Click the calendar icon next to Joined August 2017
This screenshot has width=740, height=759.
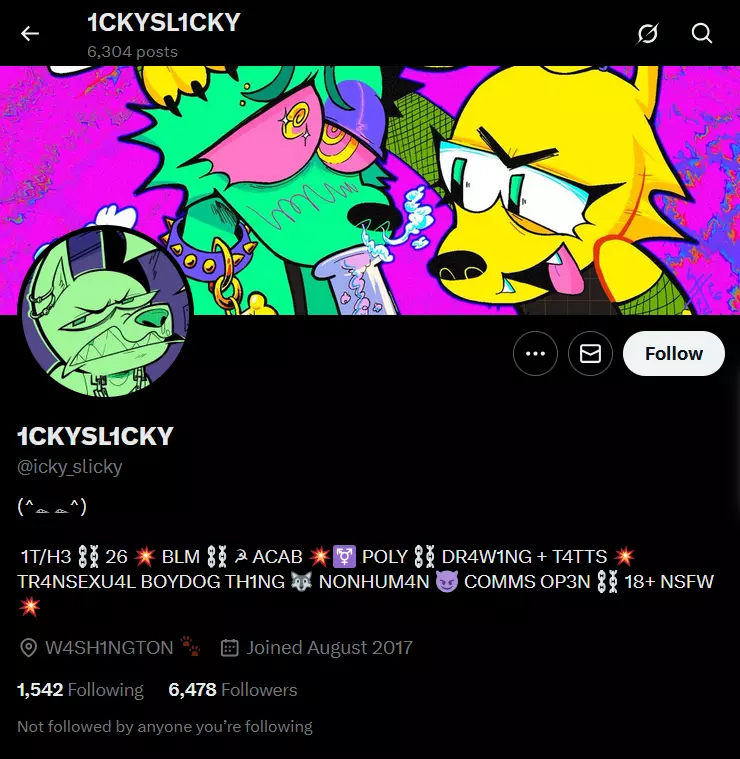pyautogui.click(x=229, y=648)
